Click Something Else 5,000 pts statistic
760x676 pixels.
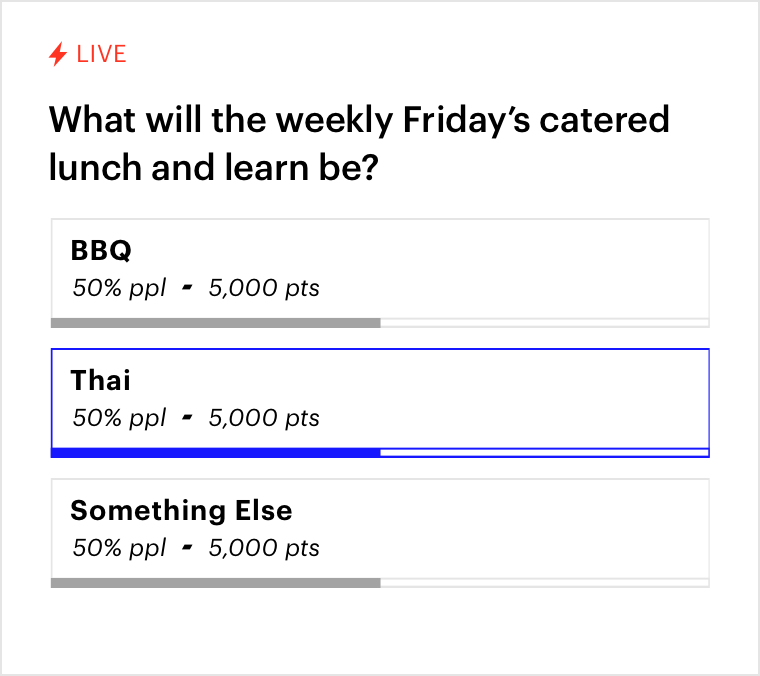click(x=264, y=548)
